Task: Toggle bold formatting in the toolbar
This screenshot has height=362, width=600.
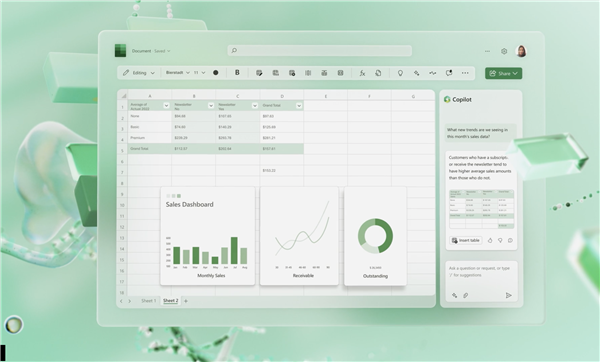Action: click(237, 73)
